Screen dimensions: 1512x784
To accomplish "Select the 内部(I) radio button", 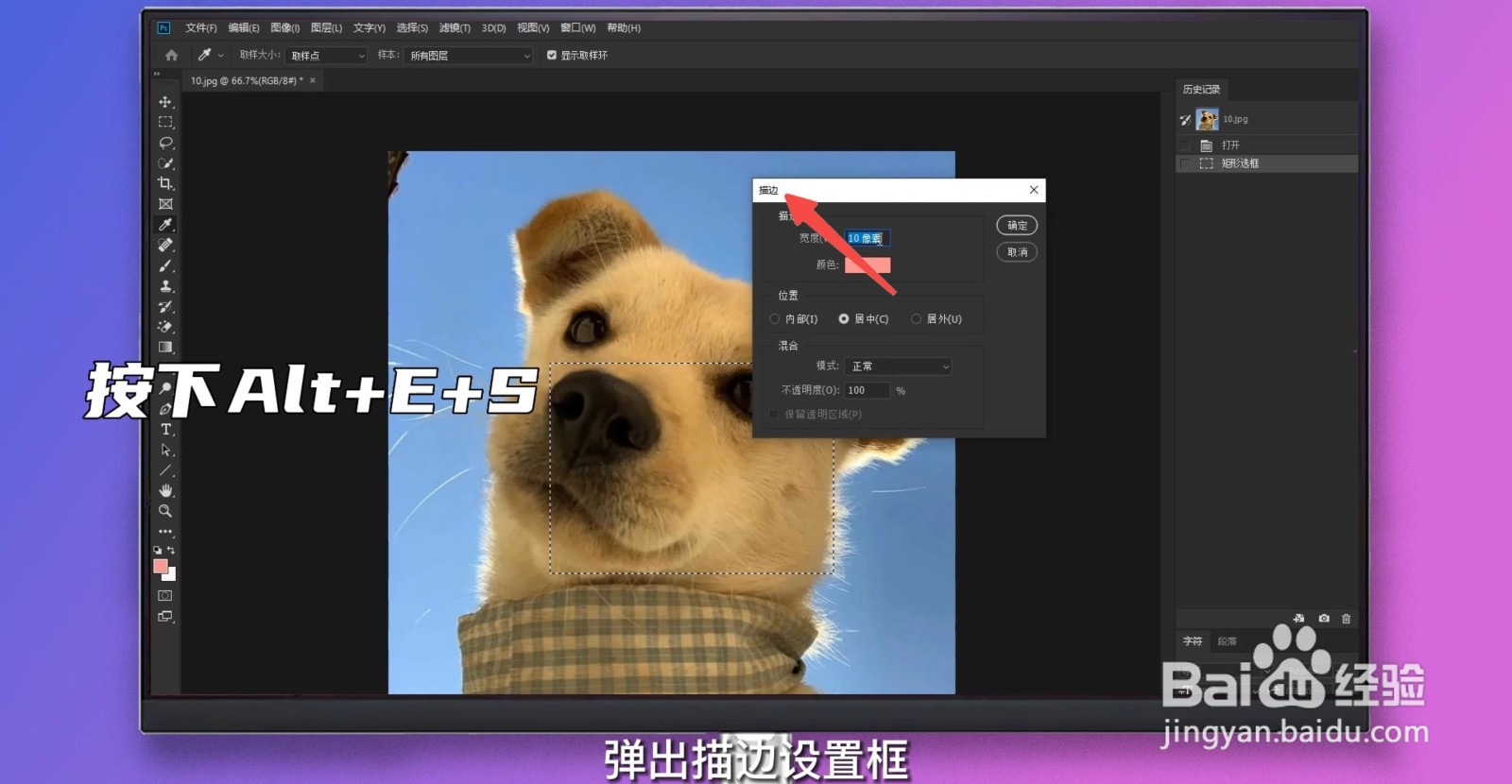I will (775, 319).
